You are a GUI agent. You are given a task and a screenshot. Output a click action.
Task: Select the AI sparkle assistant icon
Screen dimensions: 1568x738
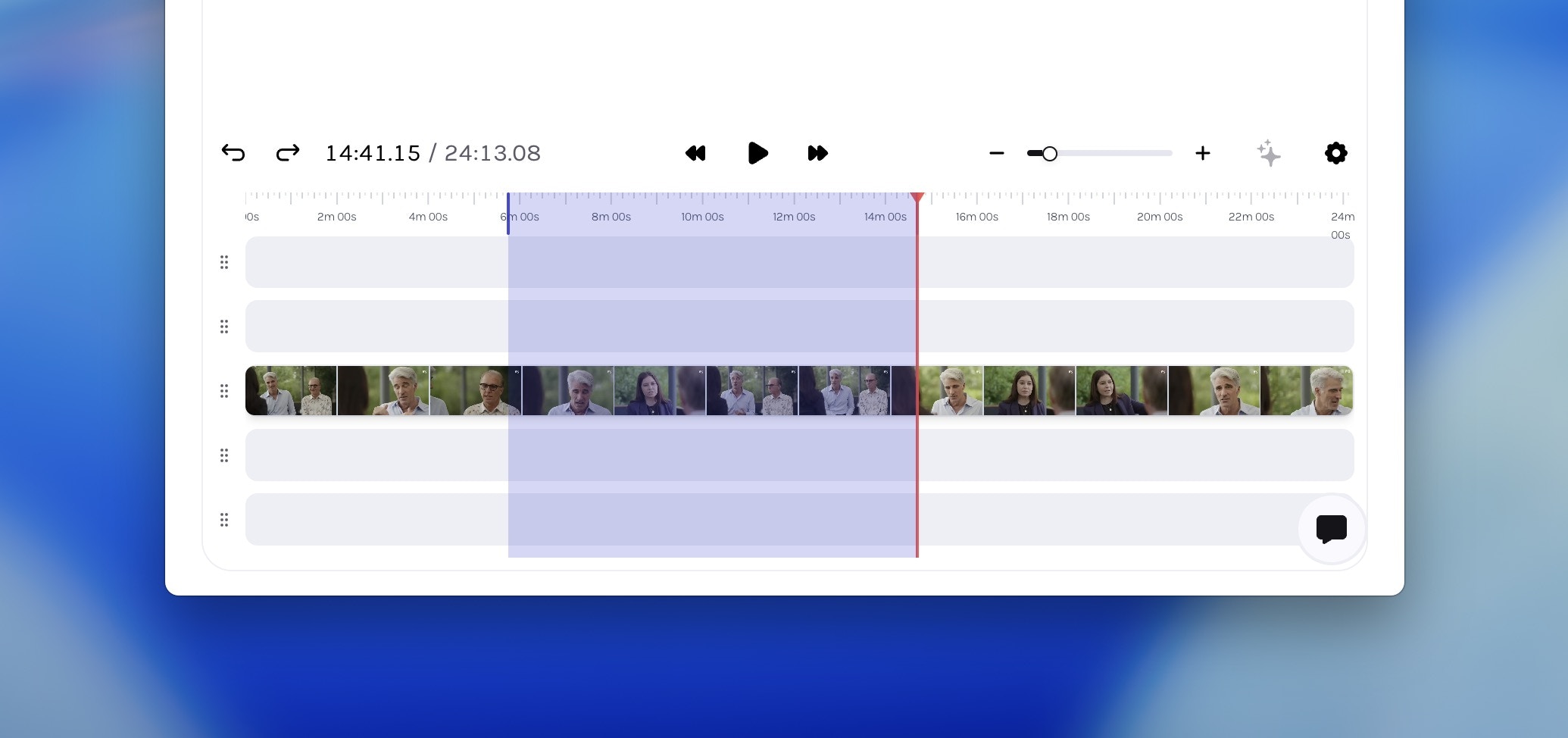click(1269, 153)
